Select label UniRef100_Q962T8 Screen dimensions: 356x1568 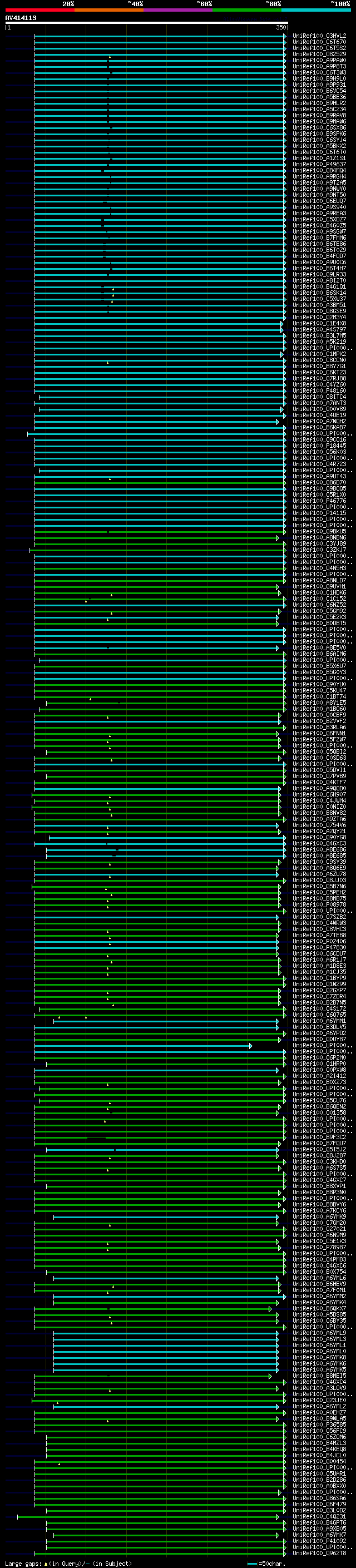tap(319, 1553)
